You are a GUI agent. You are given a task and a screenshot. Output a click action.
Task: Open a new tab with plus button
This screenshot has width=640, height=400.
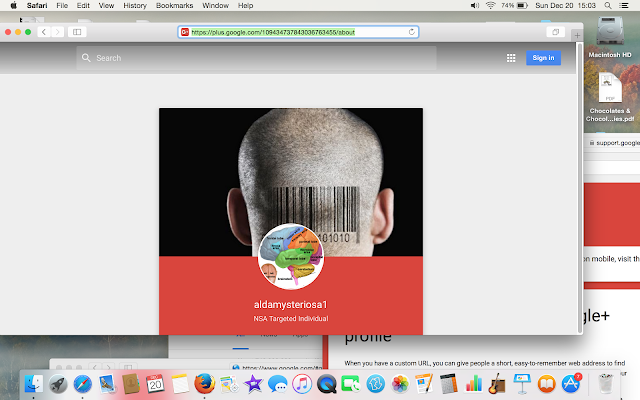tap(577, 36)
